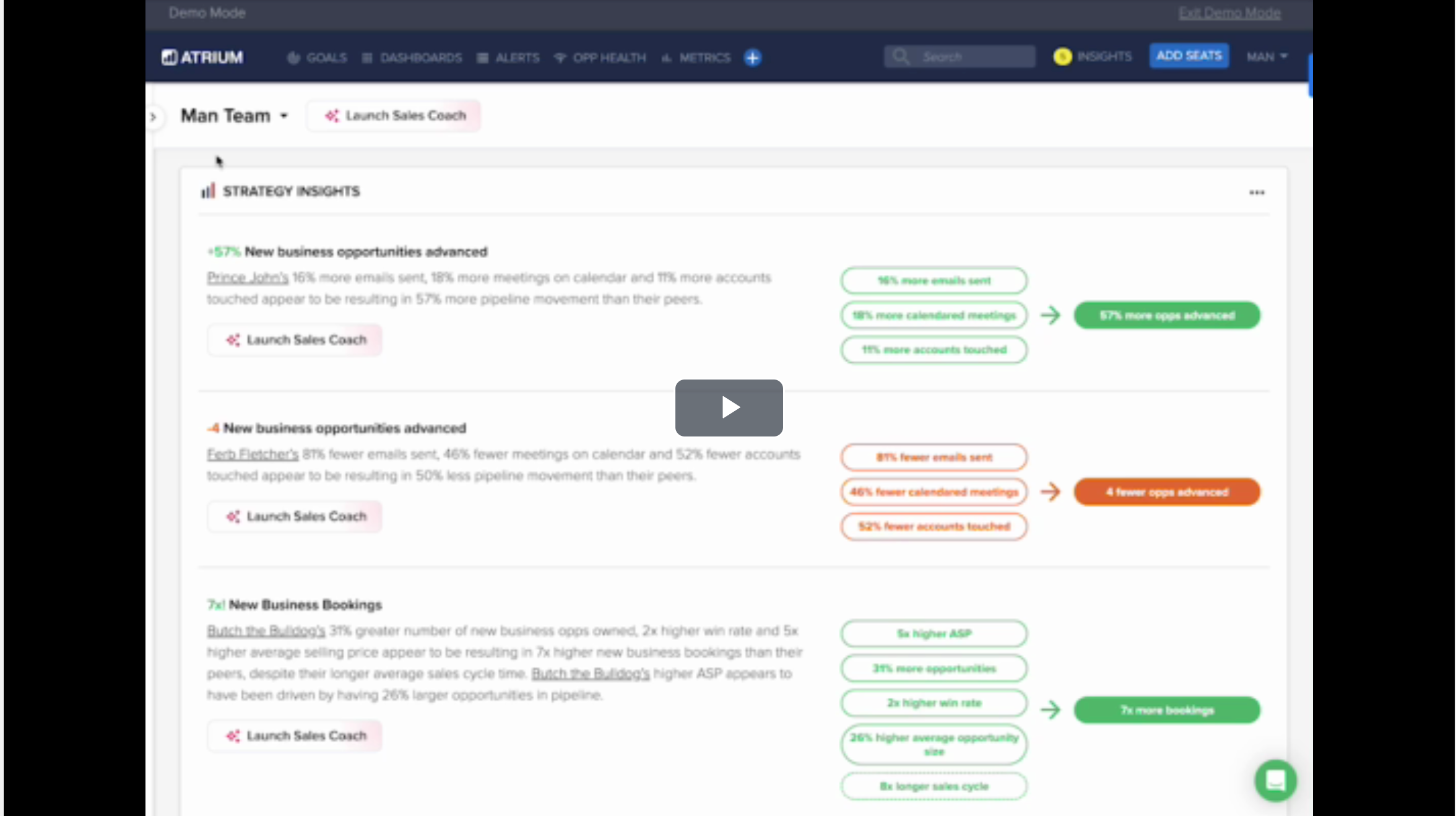
Task: Play the video with center play button
Action: tap(729, 407)
